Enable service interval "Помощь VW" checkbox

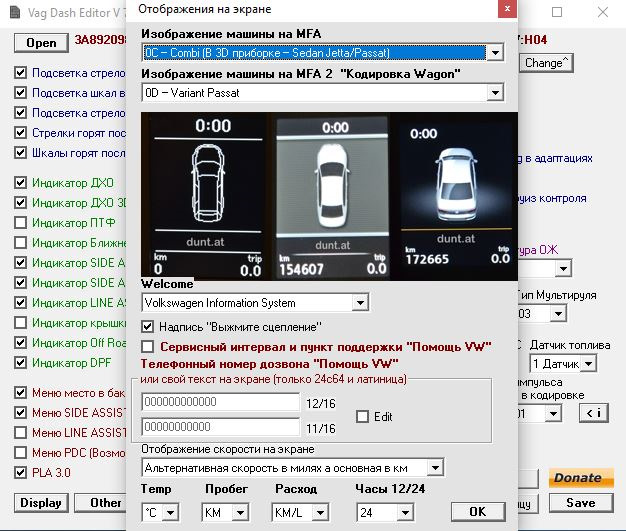click(149, 346)
